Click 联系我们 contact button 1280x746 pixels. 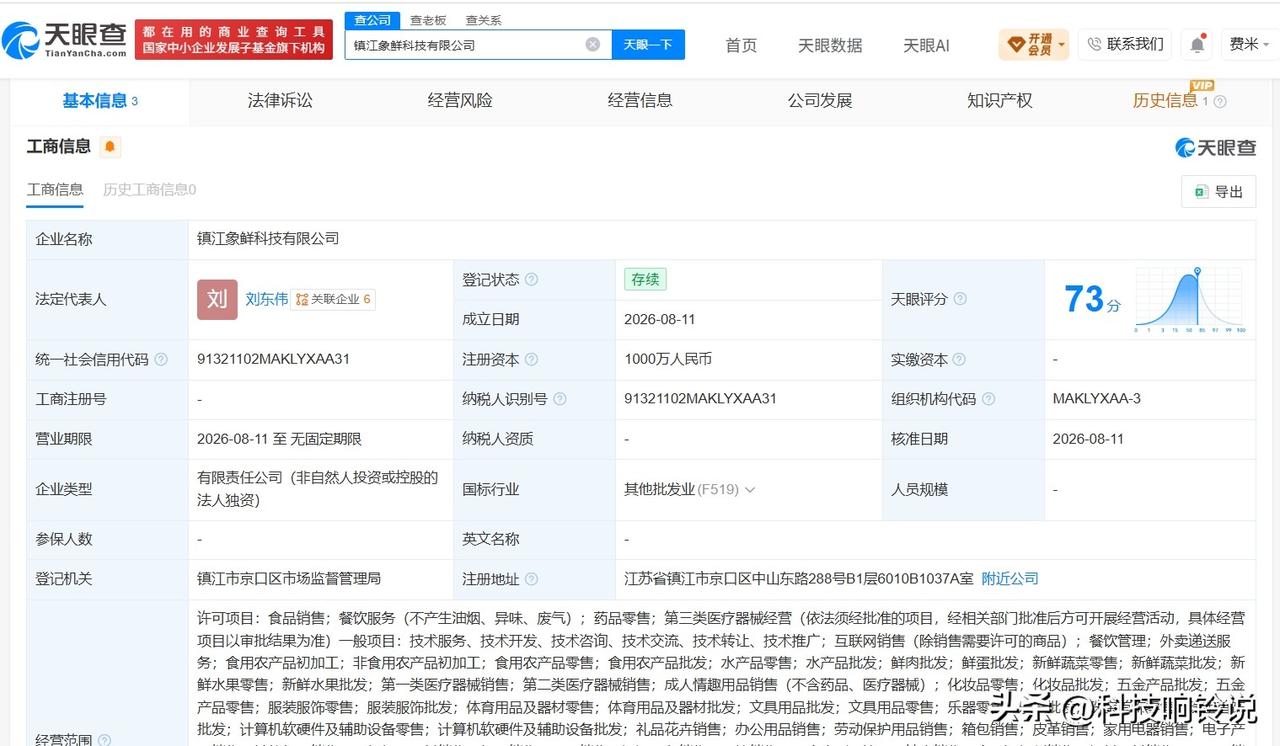[1125, 44]
